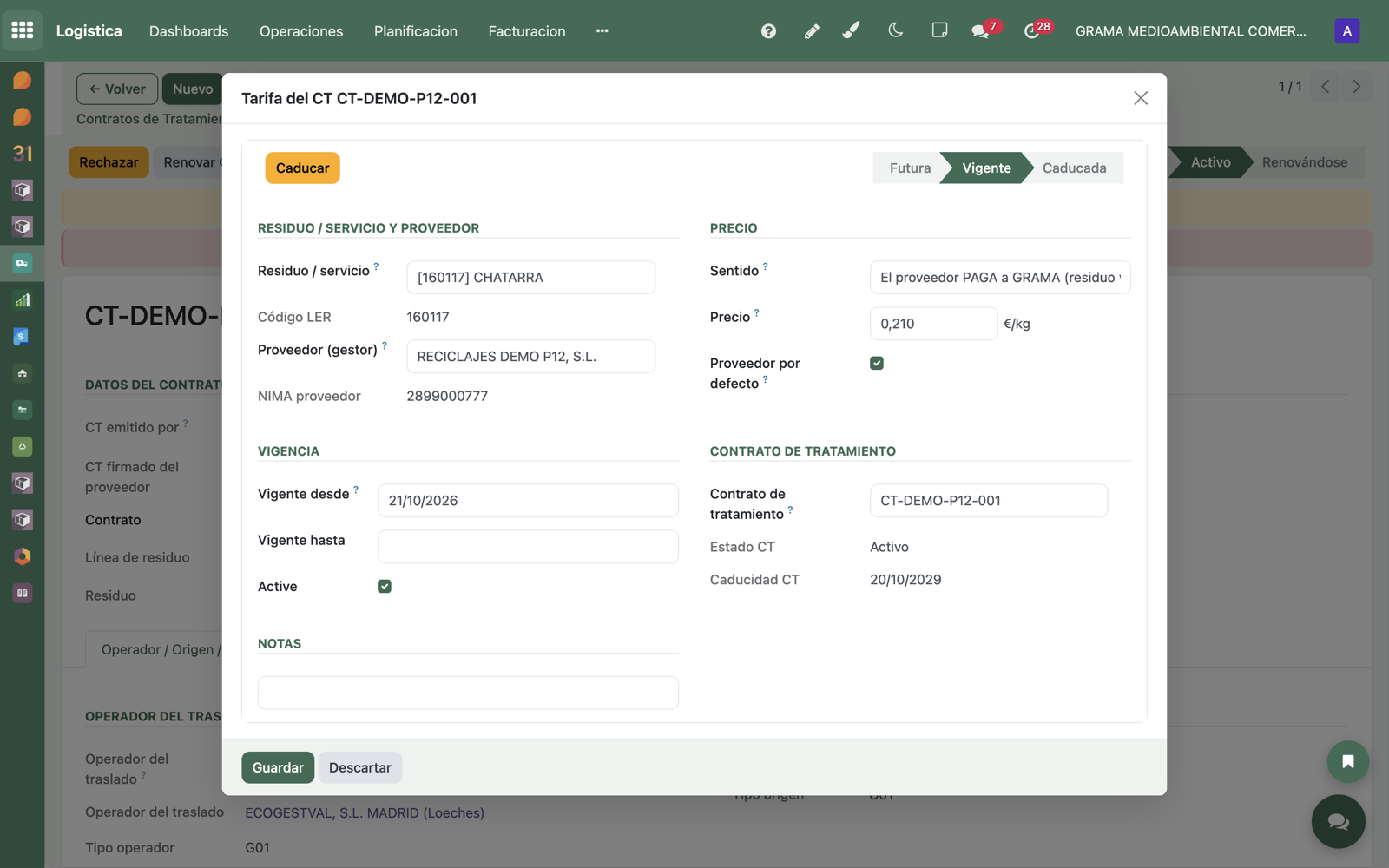1389x868 pixels.
Task: Open the dollar sign app in sidebar
Action: 23,337
